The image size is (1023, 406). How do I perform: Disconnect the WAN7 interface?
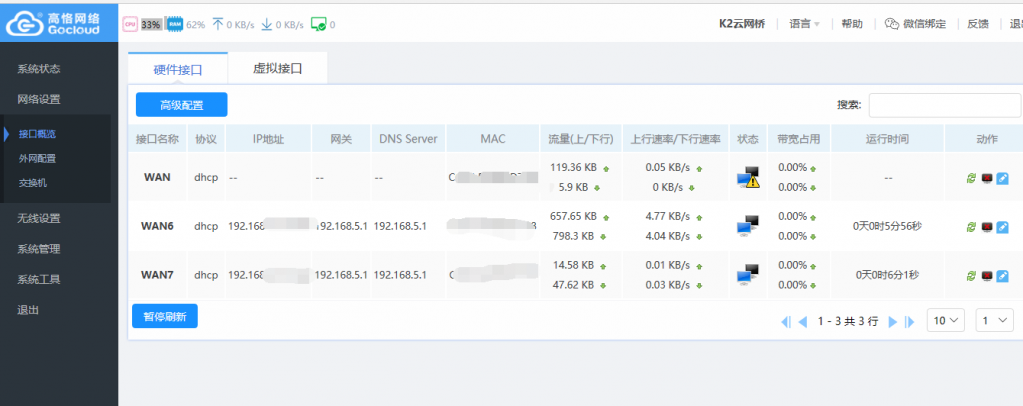(986, 275)
